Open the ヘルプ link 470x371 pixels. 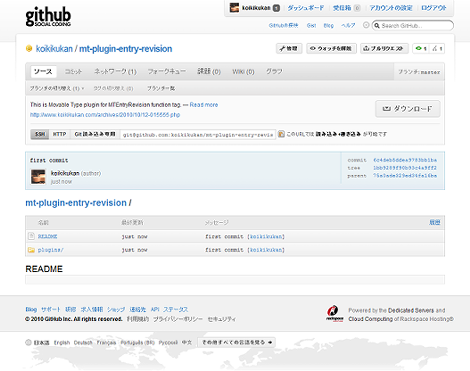click(x=348, y=25)
